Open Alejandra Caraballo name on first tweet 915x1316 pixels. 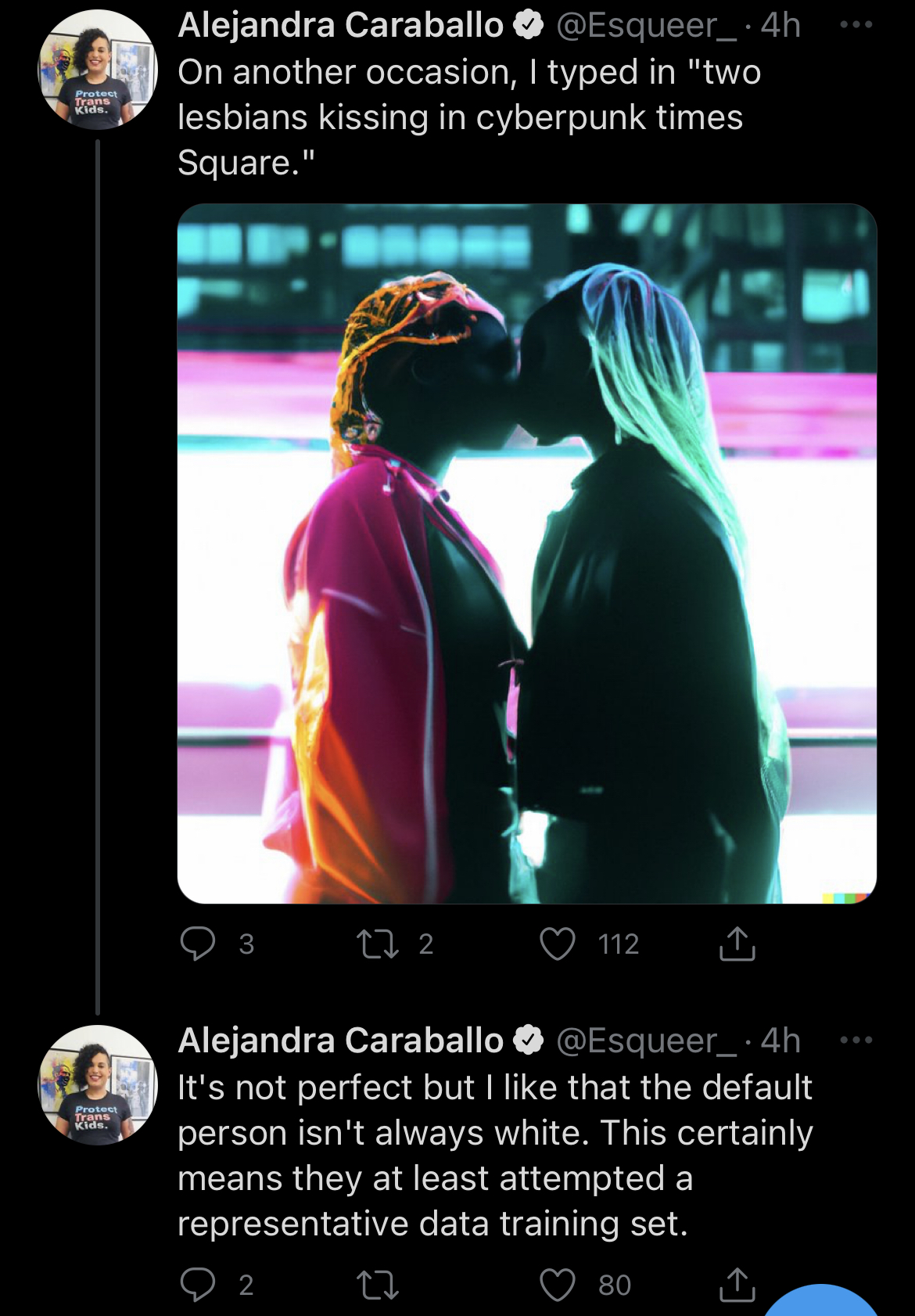tap(341, 25)
